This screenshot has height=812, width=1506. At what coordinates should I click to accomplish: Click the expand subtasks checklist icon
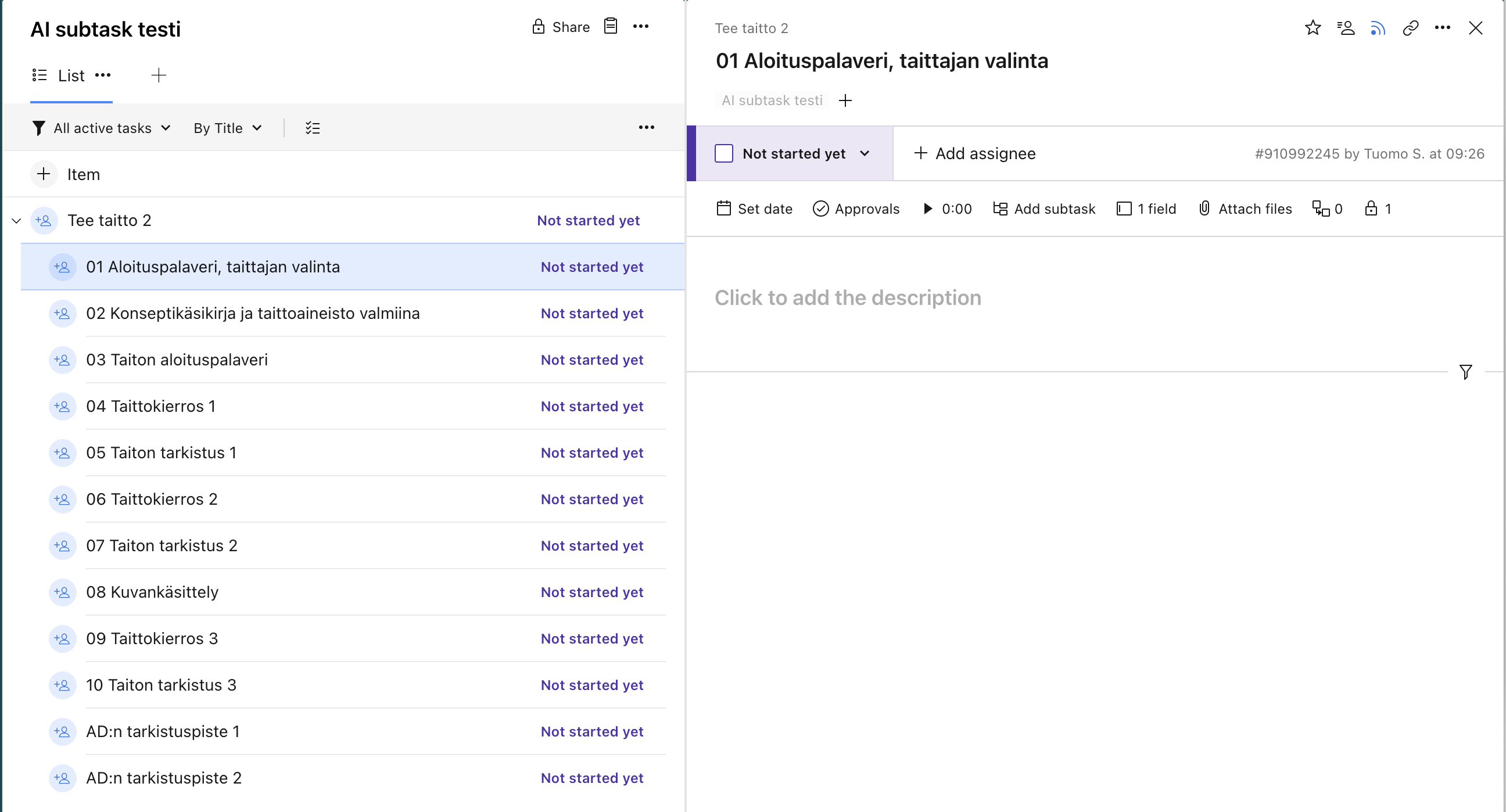click(313, 128)
